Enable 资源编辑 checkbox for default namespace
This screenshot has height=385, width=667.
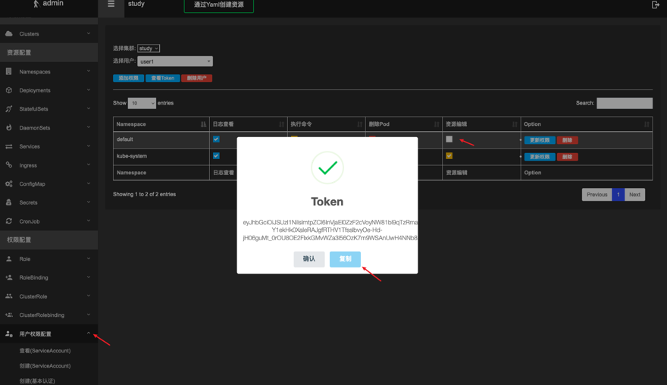tap(449, 139)
